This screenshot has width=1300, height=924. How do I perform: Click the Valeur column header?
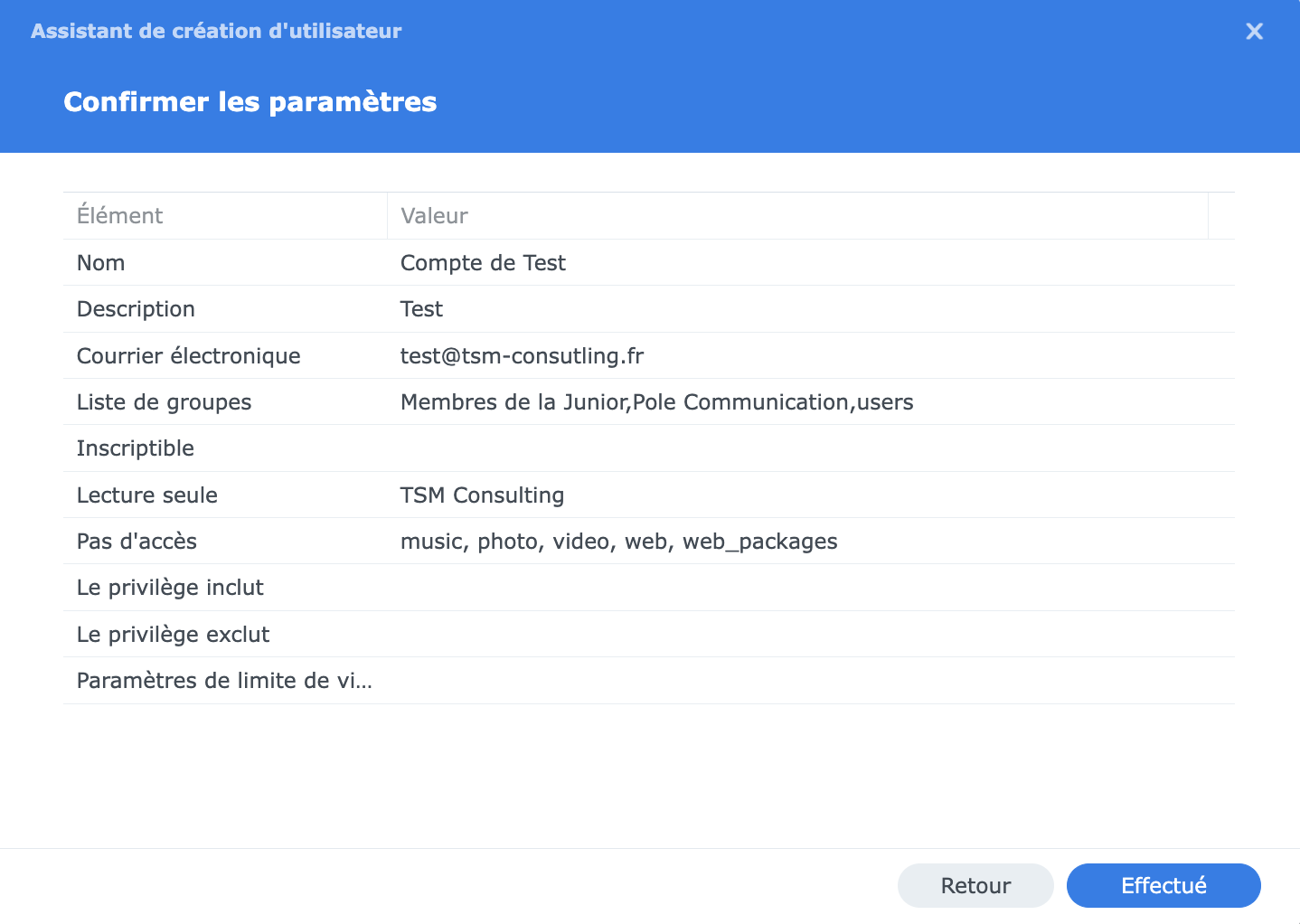pyautogui.click(x=797, y=216)
